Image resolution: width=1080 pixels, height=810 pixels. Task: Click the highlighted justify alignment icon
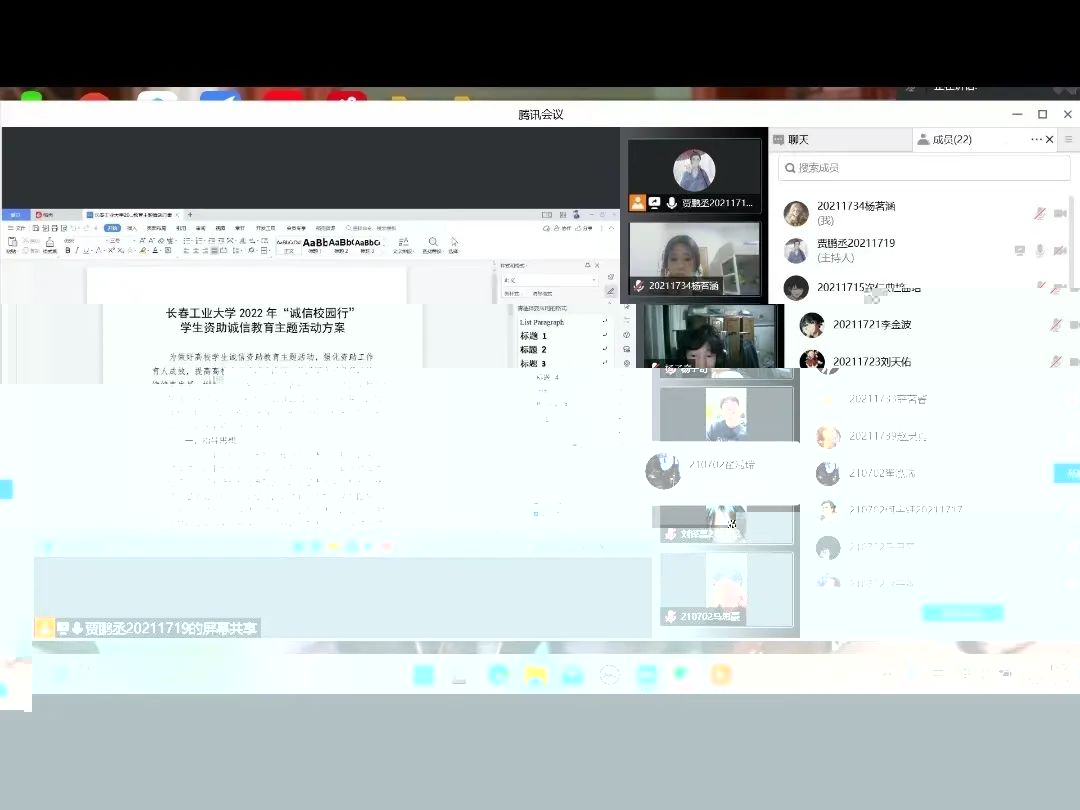point(214,250)
